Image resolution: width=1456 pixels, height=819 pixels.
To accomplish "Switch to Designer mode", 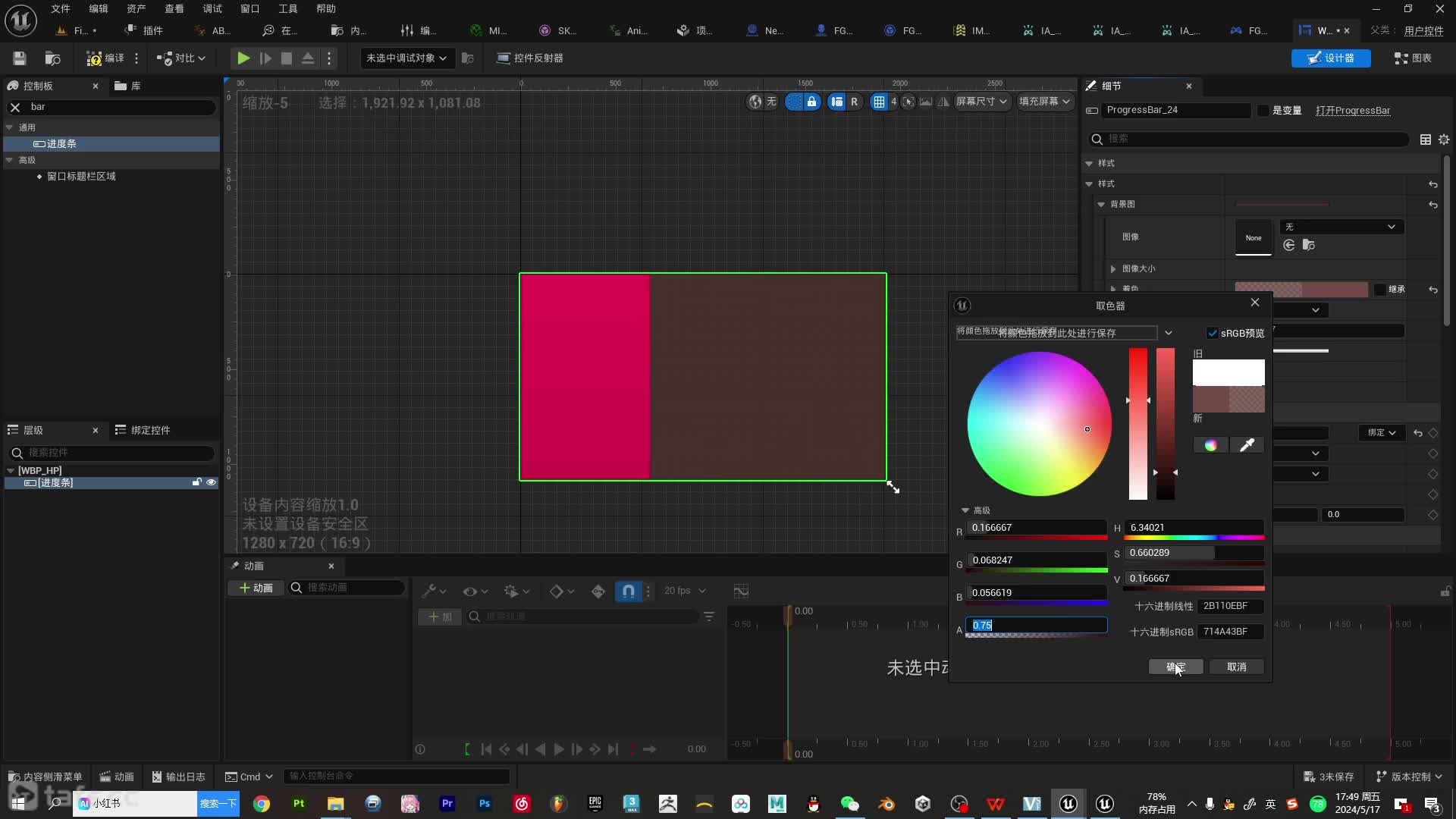I will (1331, 58).
